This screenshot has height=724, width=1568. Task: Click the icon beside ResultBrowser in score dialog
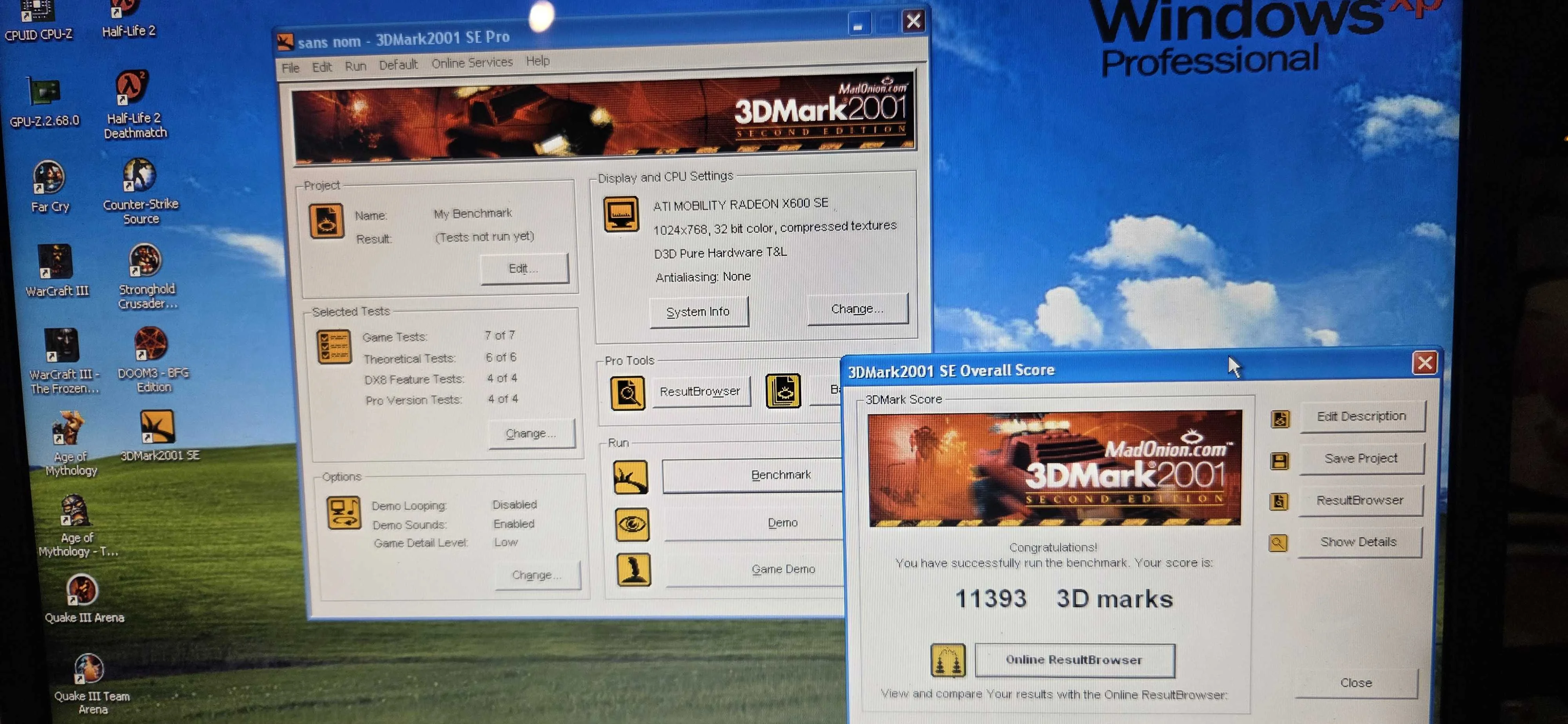1278,502
